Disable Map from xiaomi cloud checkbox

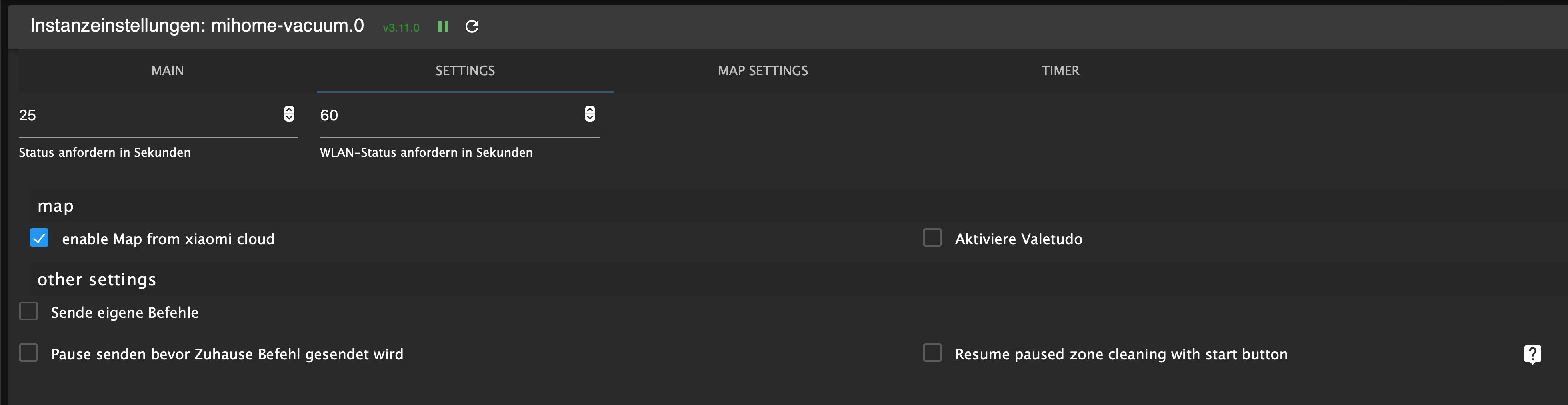click(39, 238)
